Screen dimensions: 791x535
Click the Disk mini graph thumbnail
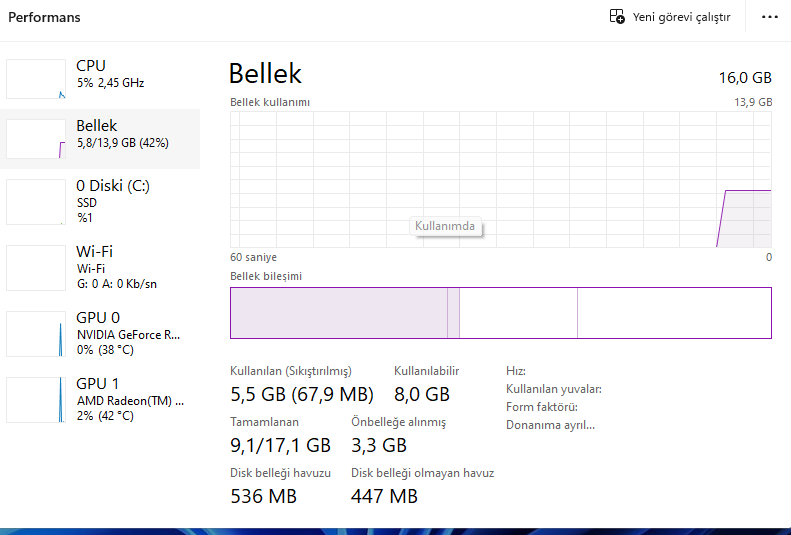click(x=36, y=201)
